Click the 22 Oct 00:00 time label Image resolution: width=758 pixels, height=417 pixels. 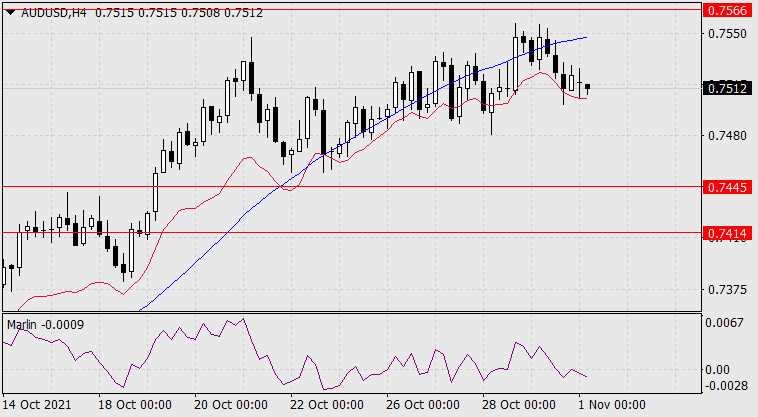tap(327, 404)
